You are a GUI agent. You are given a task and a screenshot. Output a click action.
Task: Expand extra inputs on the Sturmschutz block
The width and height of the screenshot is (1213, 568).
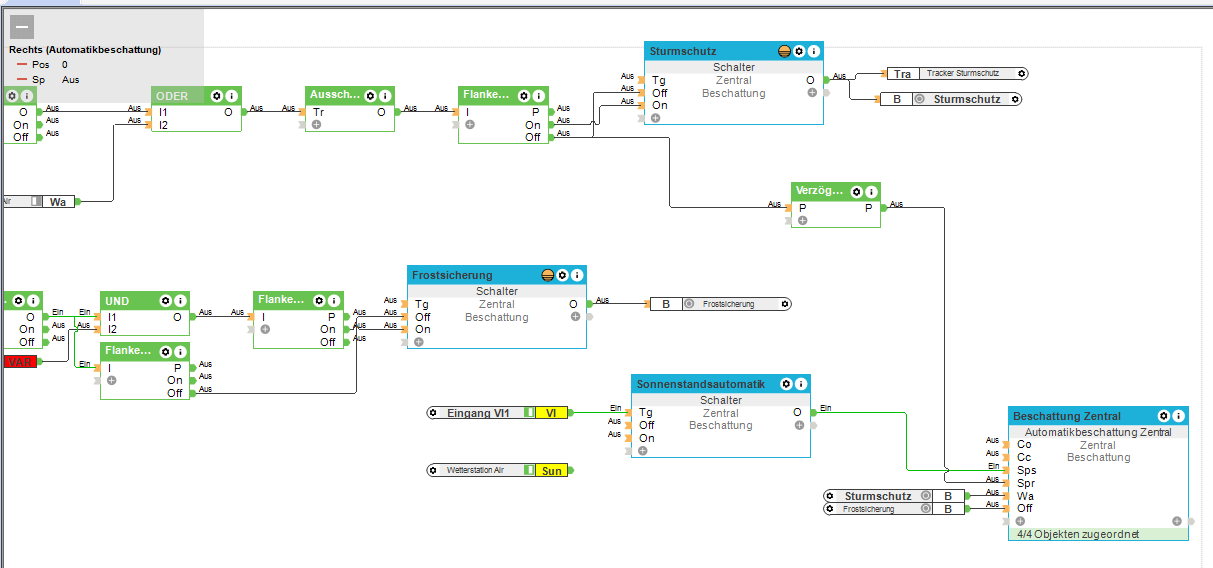click(x=656, y=118)
